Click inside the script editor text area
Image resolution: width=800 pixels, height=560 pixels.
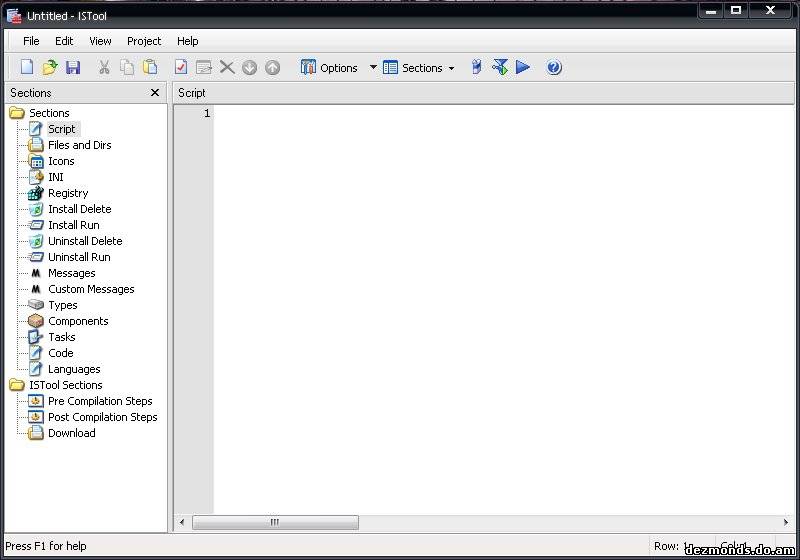point(500,300)
